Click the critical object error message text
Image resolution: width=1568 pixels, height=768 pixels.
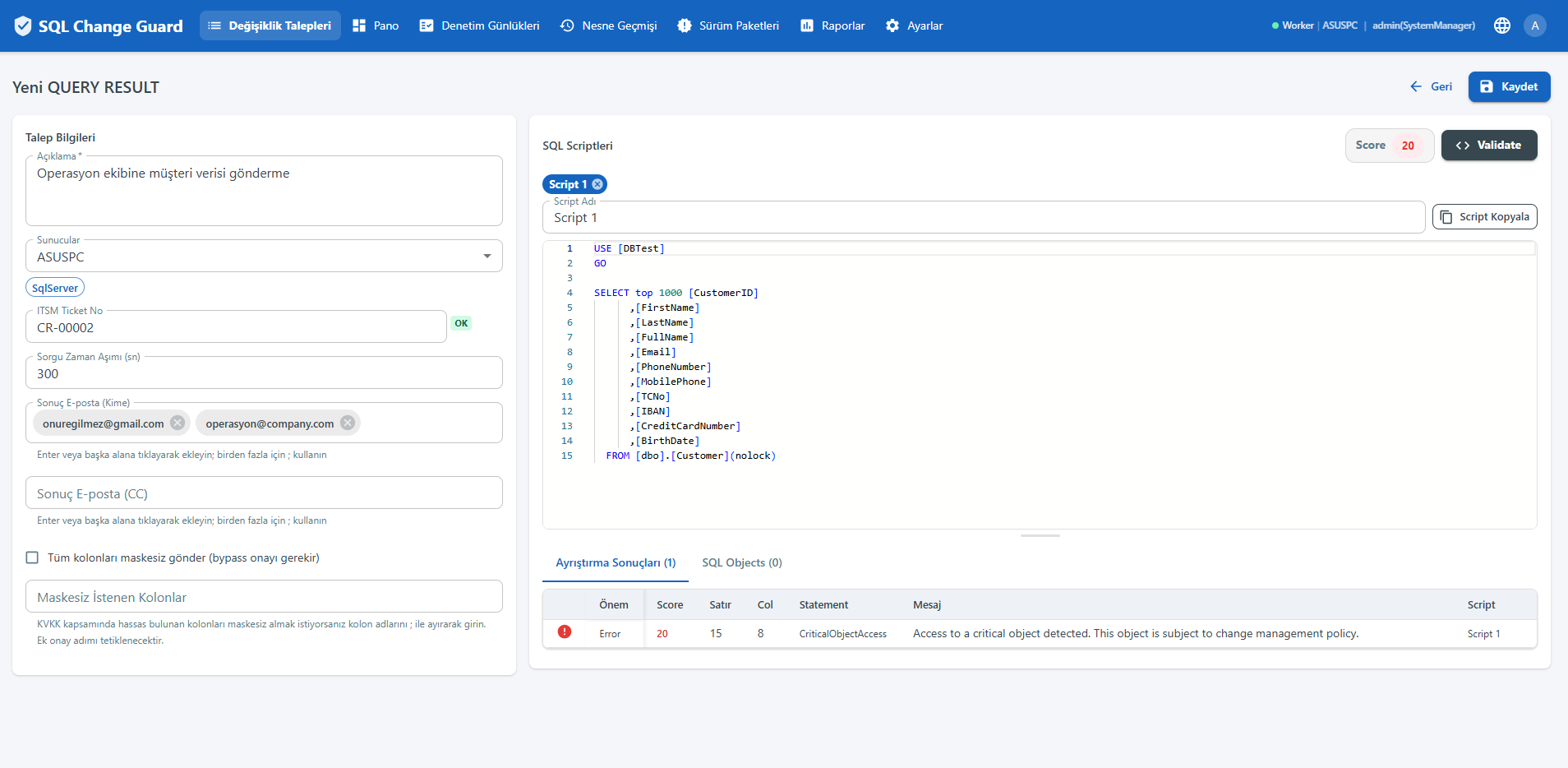pyautogui.click(x=1136, y=633)
